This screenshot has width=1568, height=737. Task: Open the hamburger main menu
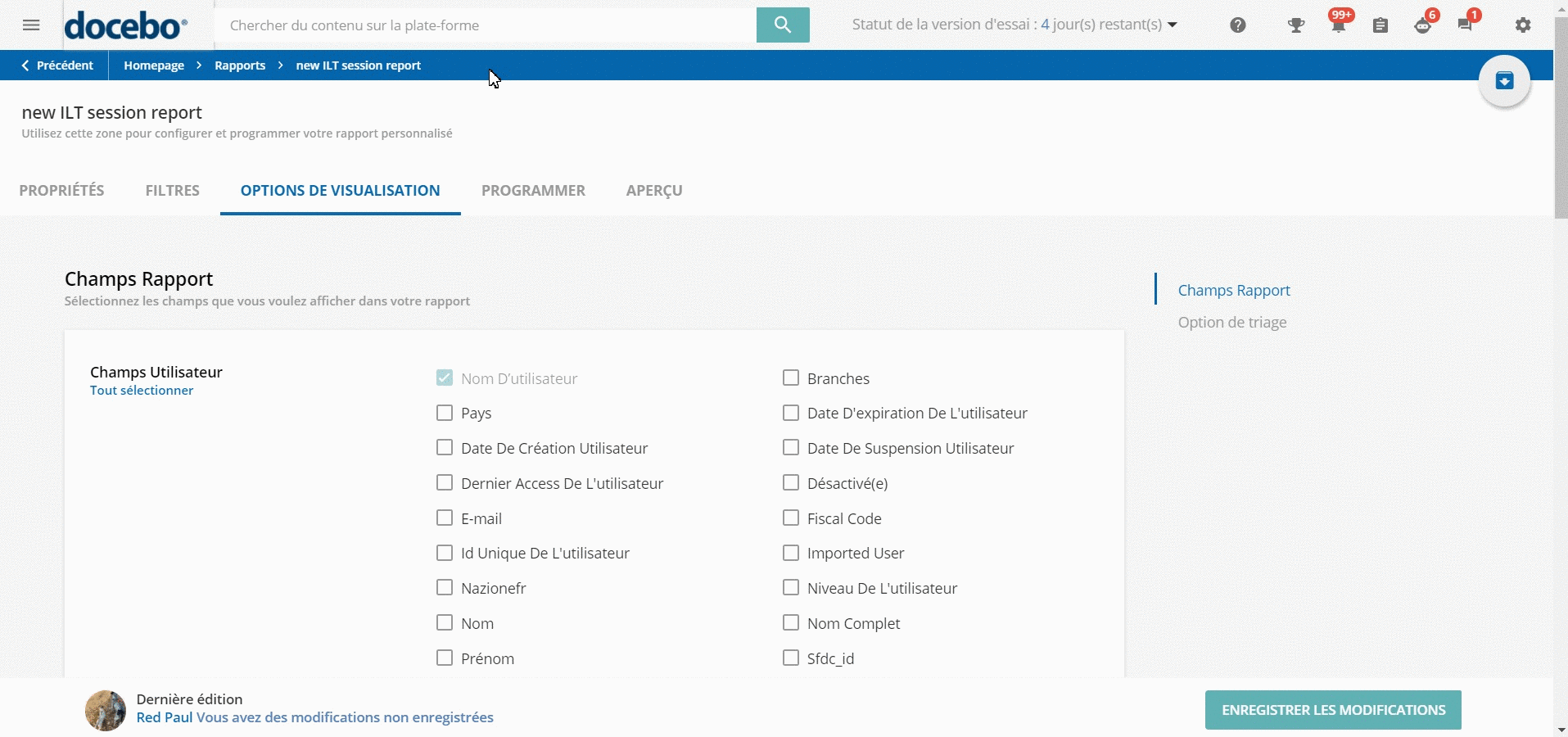click(x=31, y=25)
